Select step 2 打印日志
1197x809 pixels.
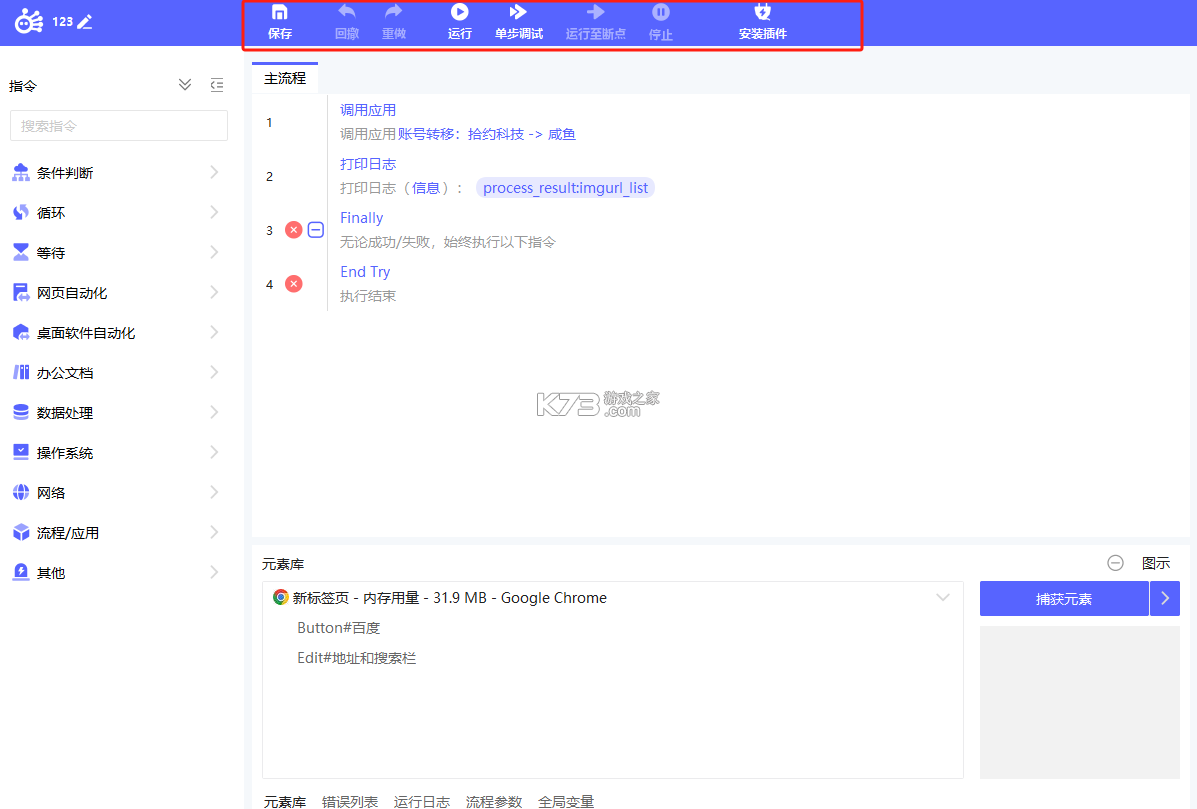(367, 164)
